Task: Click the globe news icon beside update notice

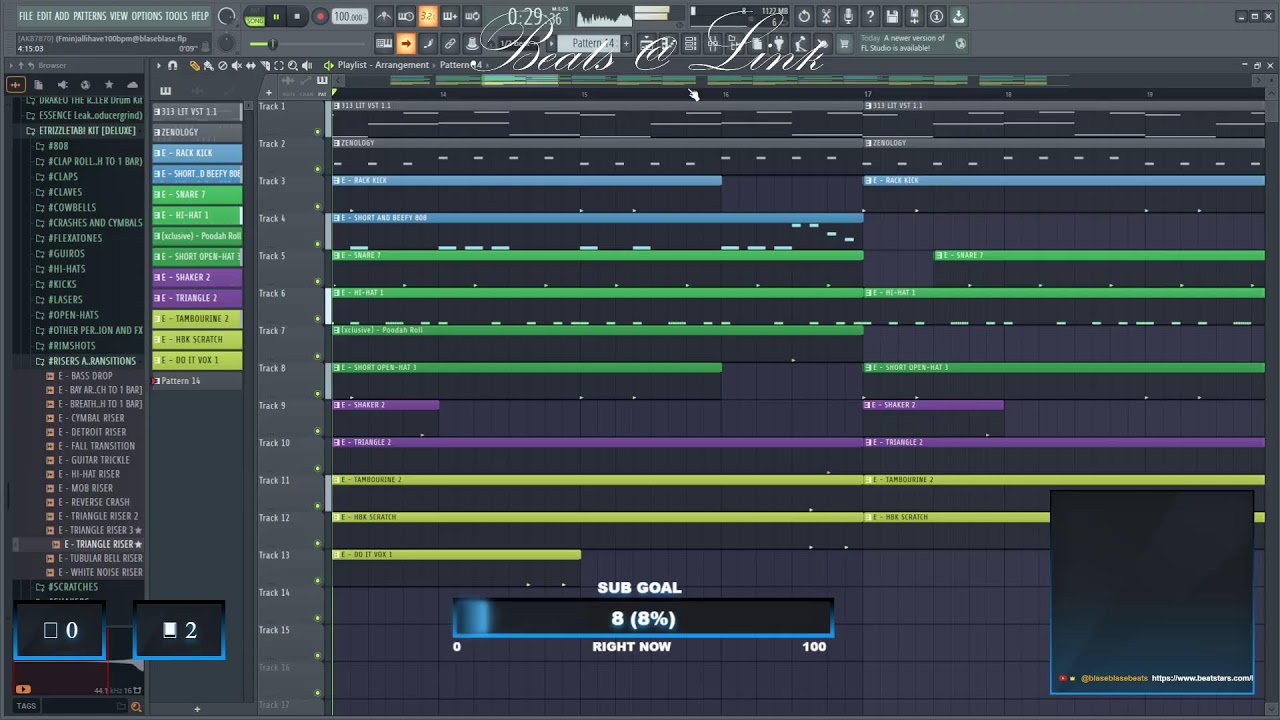Action: (961, 43)
